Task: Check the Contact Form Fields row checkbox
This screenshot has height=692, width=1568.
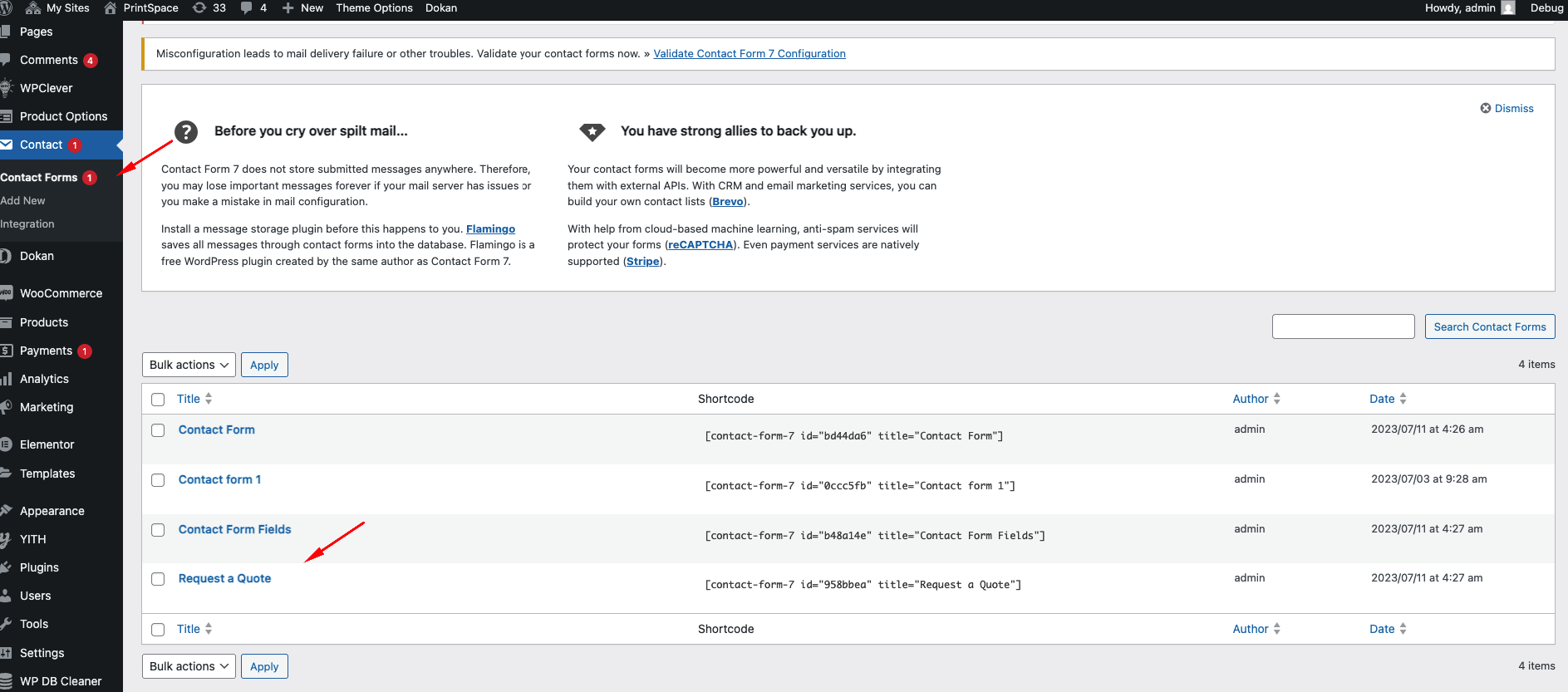Action: coord(158,530)
